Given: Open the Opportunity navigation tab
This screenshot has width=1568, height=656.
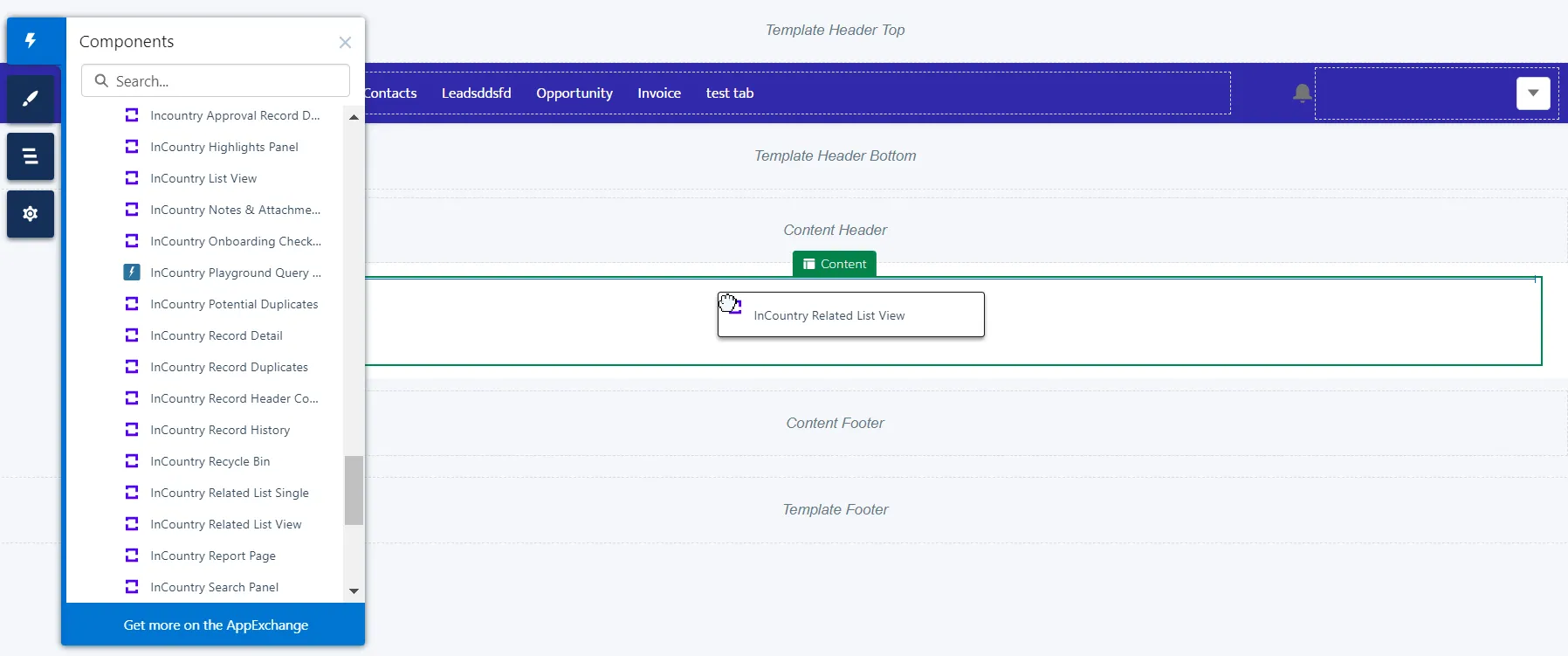Looking at the screenshot, I should (x=574, y=93).
